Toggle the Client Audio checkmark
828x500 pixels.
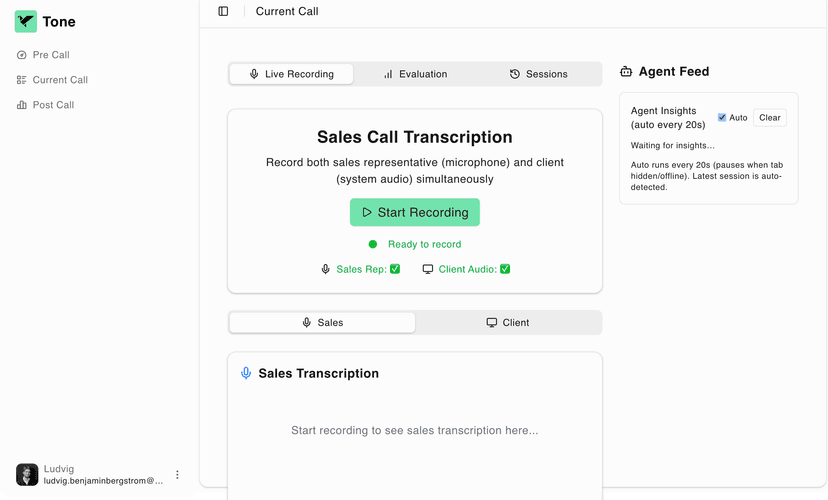(505, 269)
